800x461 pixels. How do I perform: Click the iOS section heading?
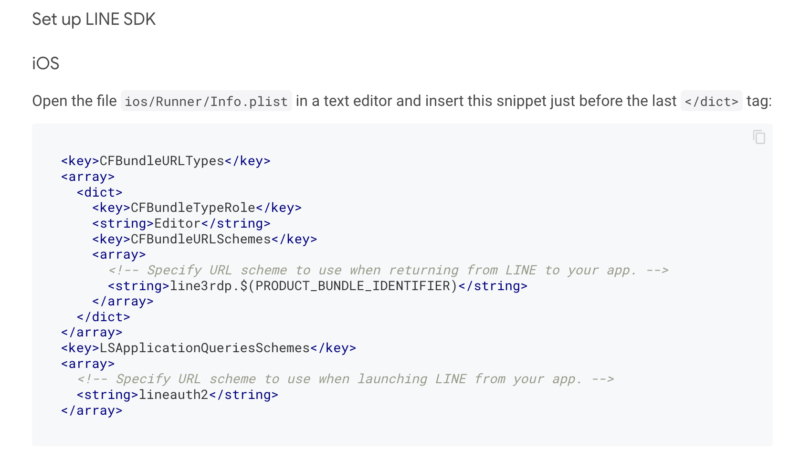(46, 63)
